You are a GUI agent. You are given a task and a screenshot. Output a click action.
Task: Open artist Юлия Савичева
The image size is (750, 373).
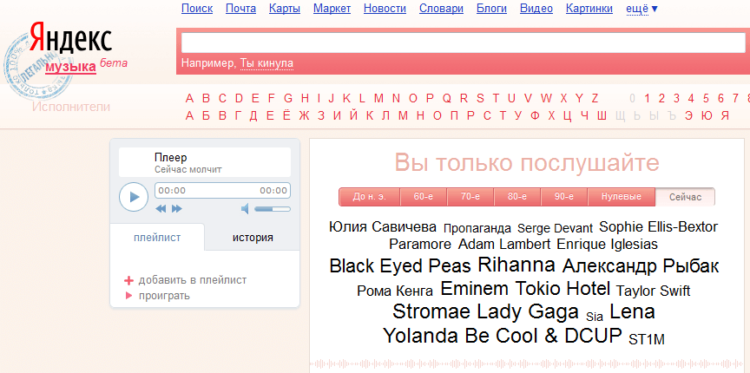383,227
